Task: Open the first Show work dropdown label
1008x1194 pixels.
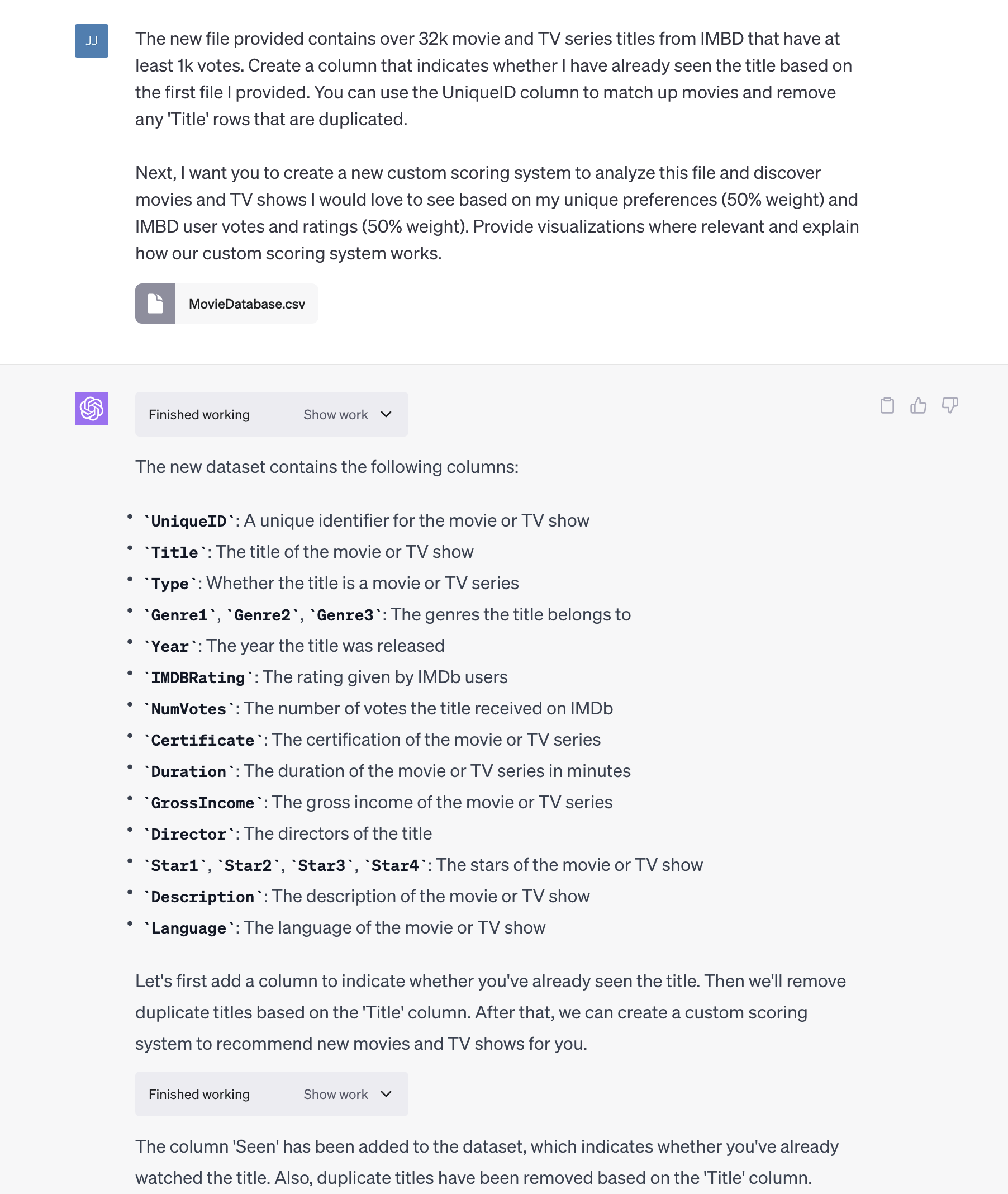Action: coord(335,414)
